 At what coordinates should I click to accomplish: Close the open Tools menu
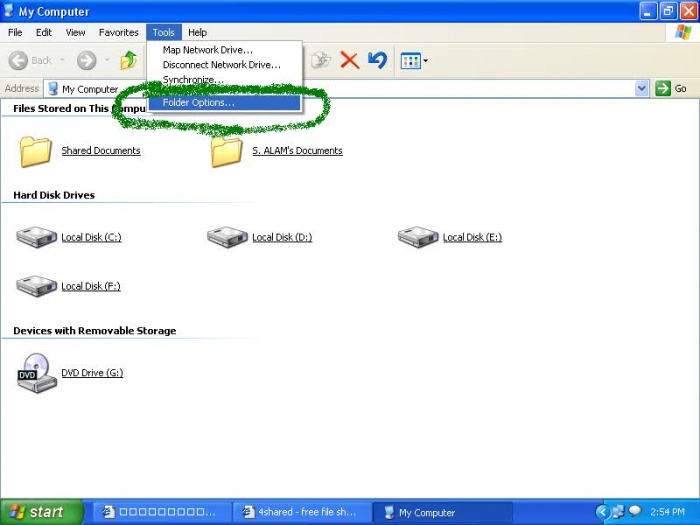coord(163,33)
